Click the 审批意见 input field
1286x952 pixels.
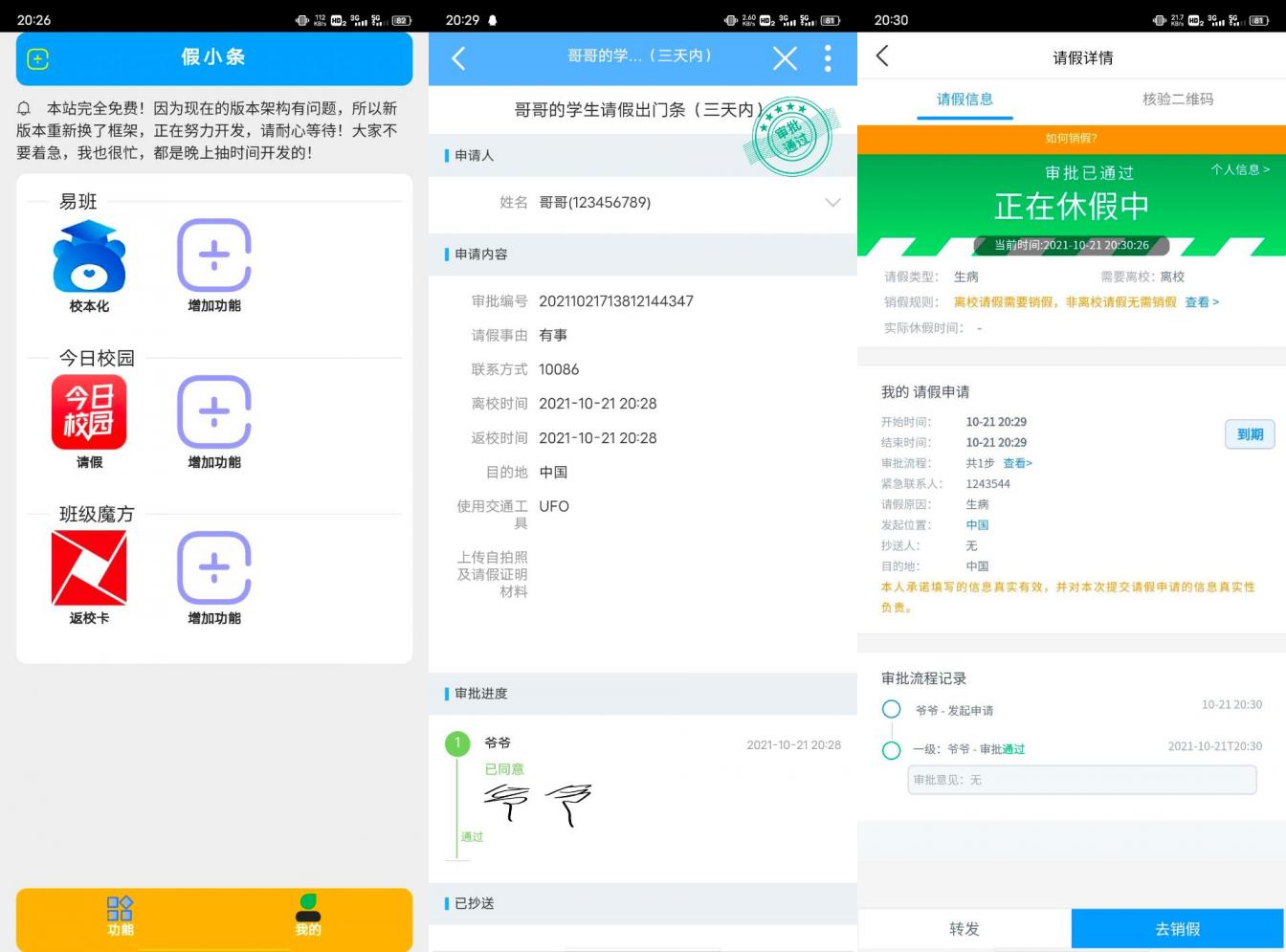1082,780
